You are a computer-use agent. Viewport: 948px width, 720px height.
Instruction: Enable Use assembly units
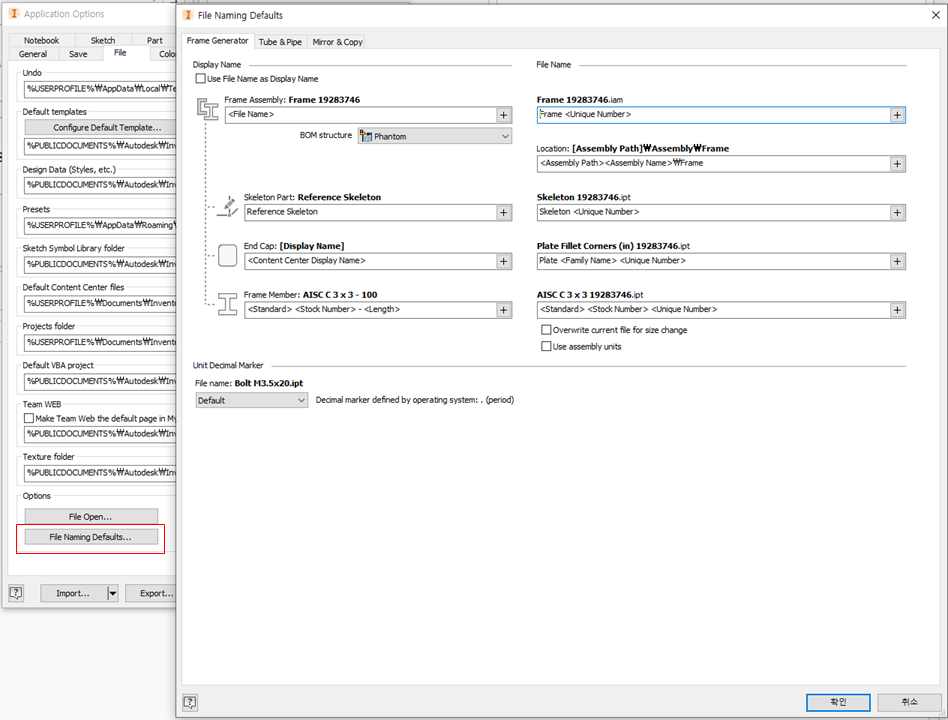pyautogui.click(x=546, y=346)
